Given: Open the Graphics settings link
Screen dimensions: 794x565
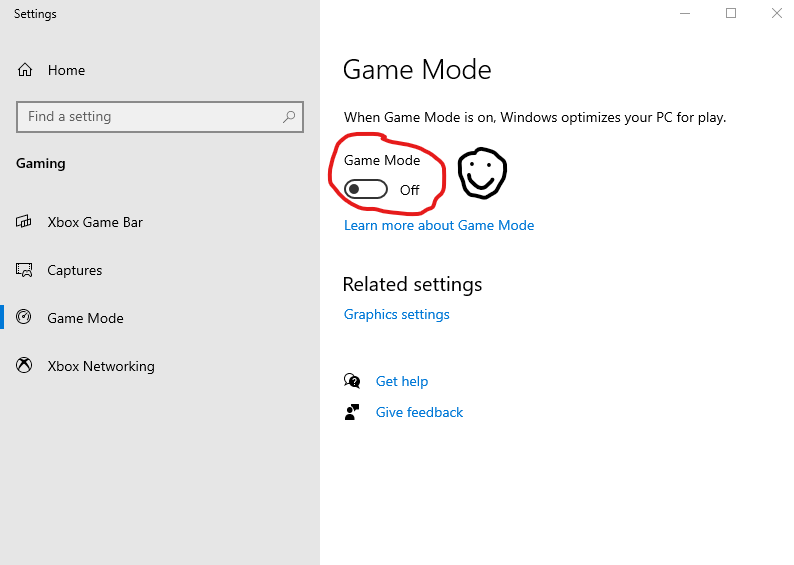Looking at the screenshot, I should click(397, 314).
